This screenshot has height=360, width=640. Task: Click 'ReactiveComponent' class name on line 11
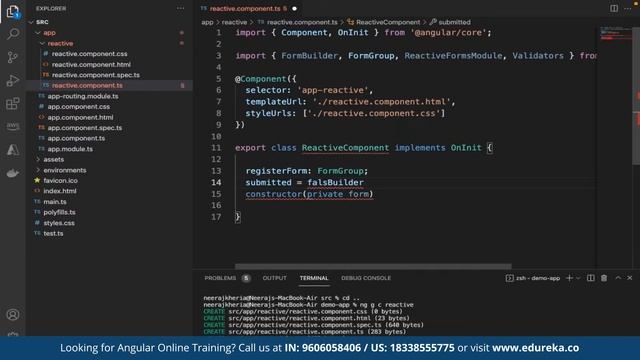(x=345, y=148)
